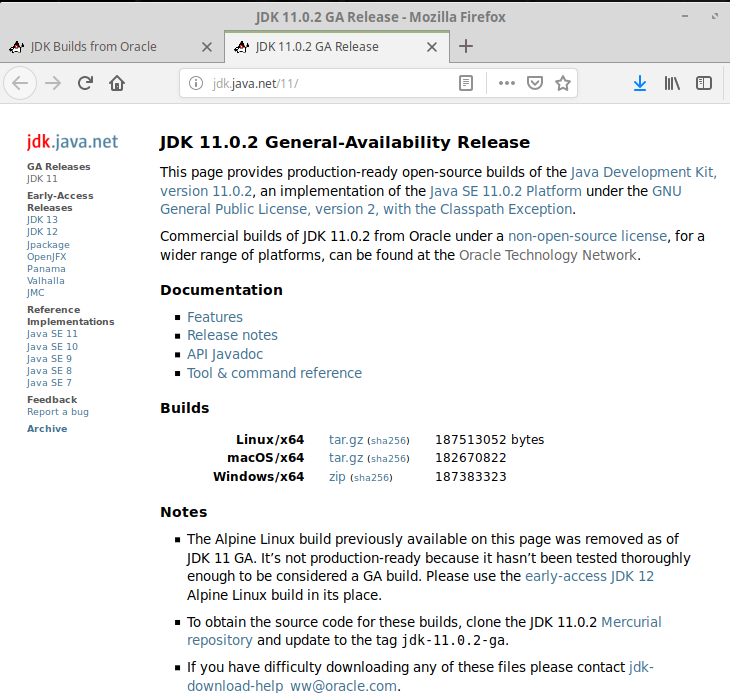Open the API Javadoc link
The height and width of the screenshot is (693, 730).
pos(225,355)
